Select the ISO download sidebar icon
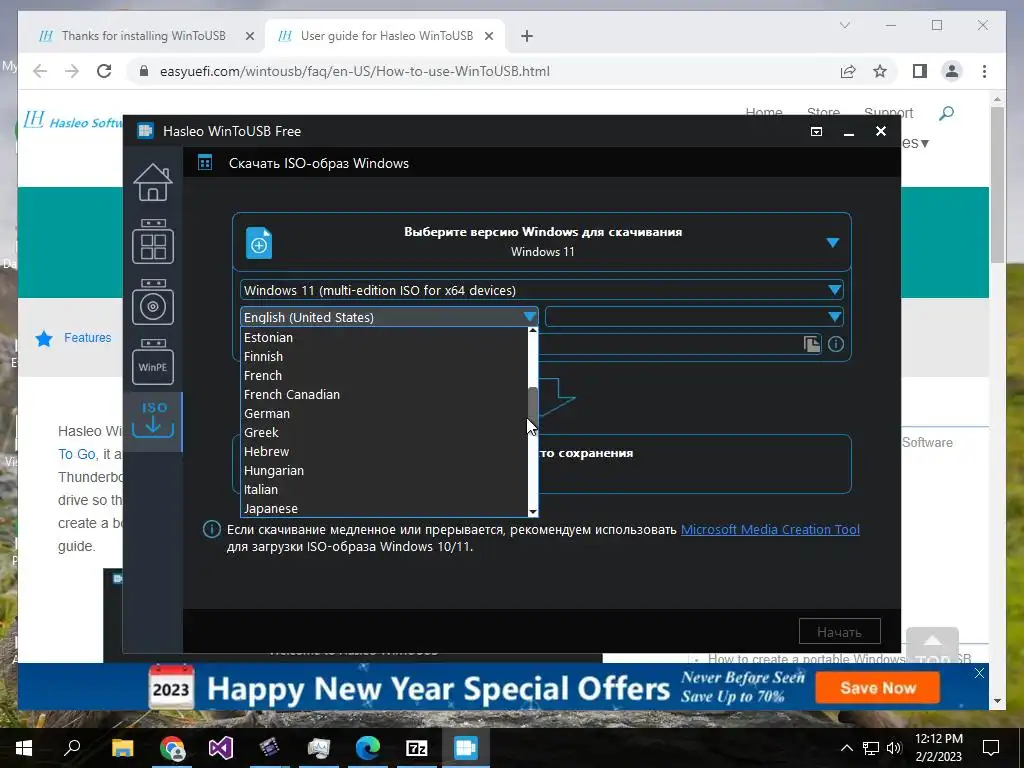1024x768 pixels. (x=153, y=419)
